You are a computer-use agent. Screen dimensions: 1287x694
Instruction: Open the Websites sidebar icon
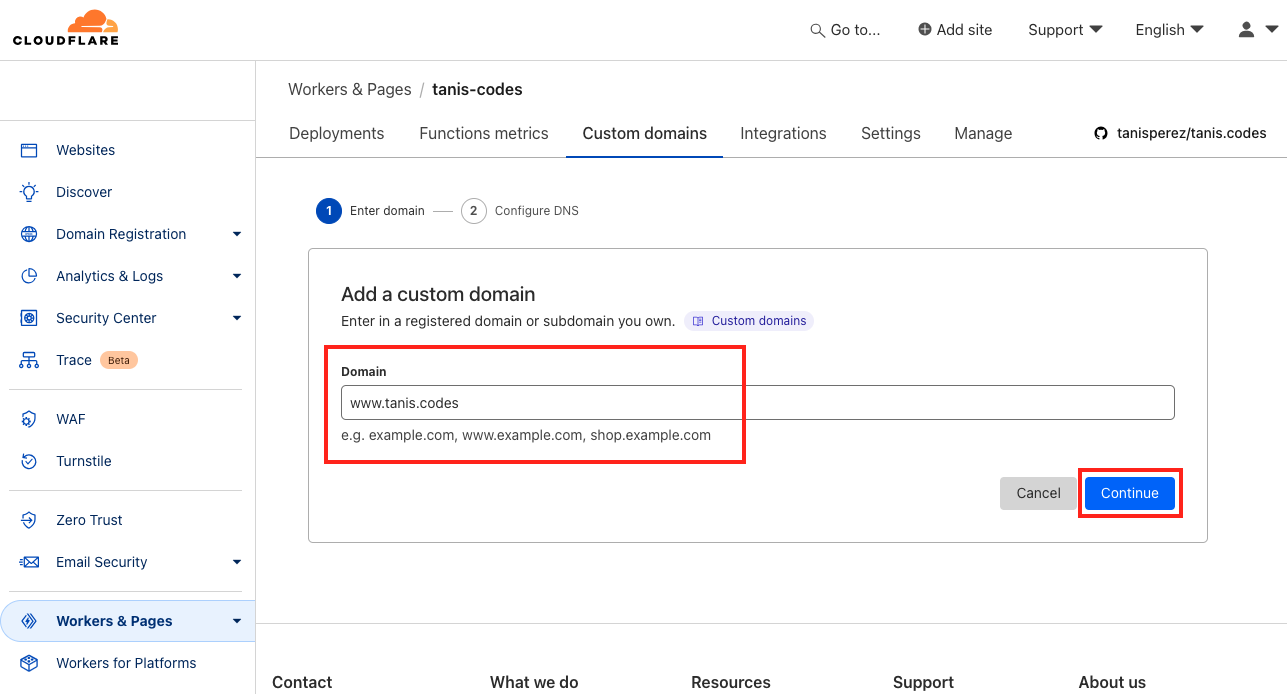point(29,150)
